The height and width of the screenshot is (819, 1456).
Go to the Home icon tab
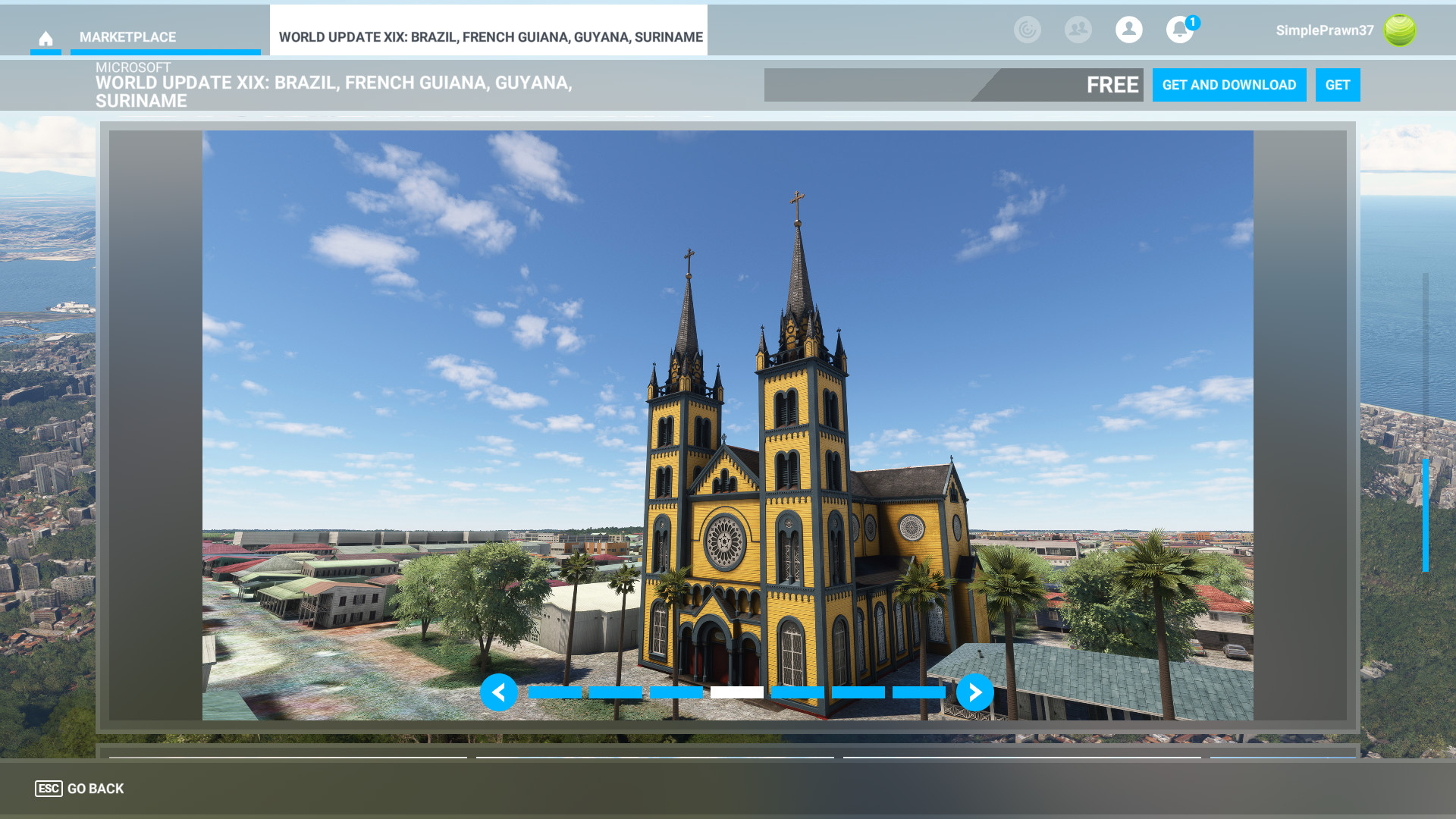(45, 38)
